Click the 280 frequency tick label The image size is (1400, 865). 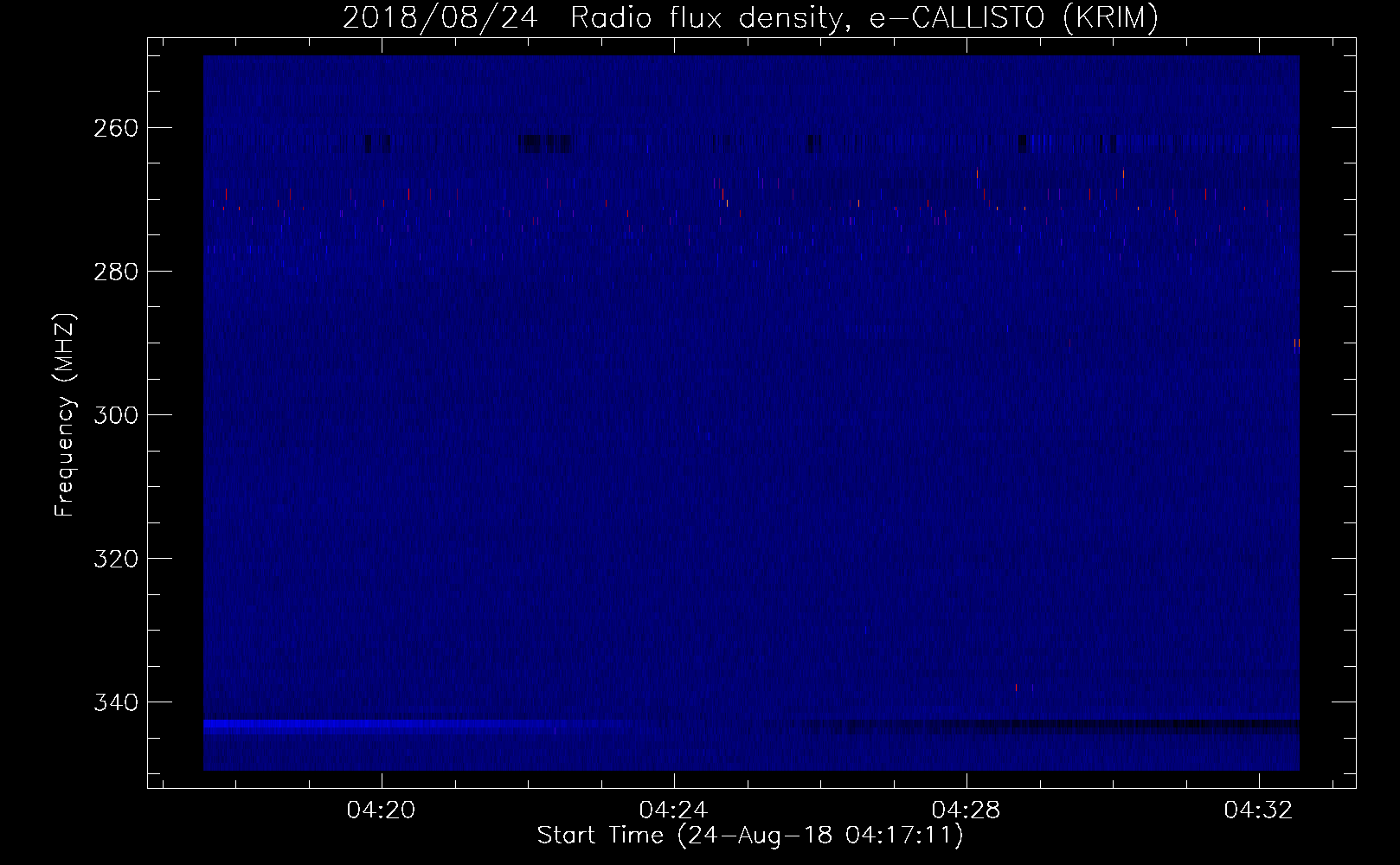point(116,272)
